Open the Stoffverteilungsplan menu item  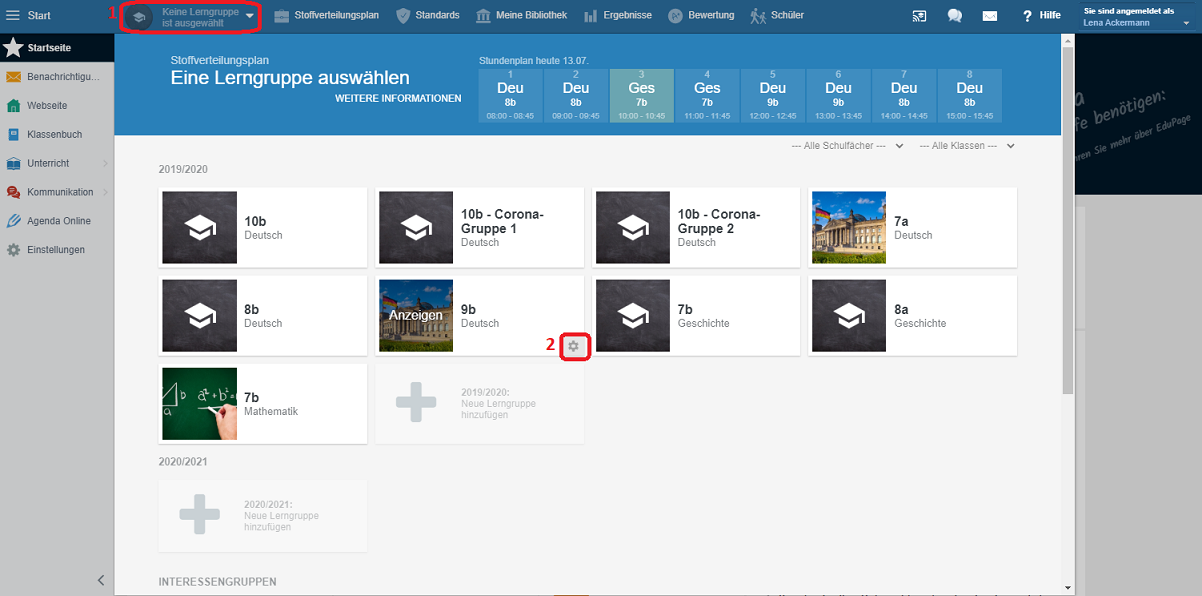(x=326, y=15)
